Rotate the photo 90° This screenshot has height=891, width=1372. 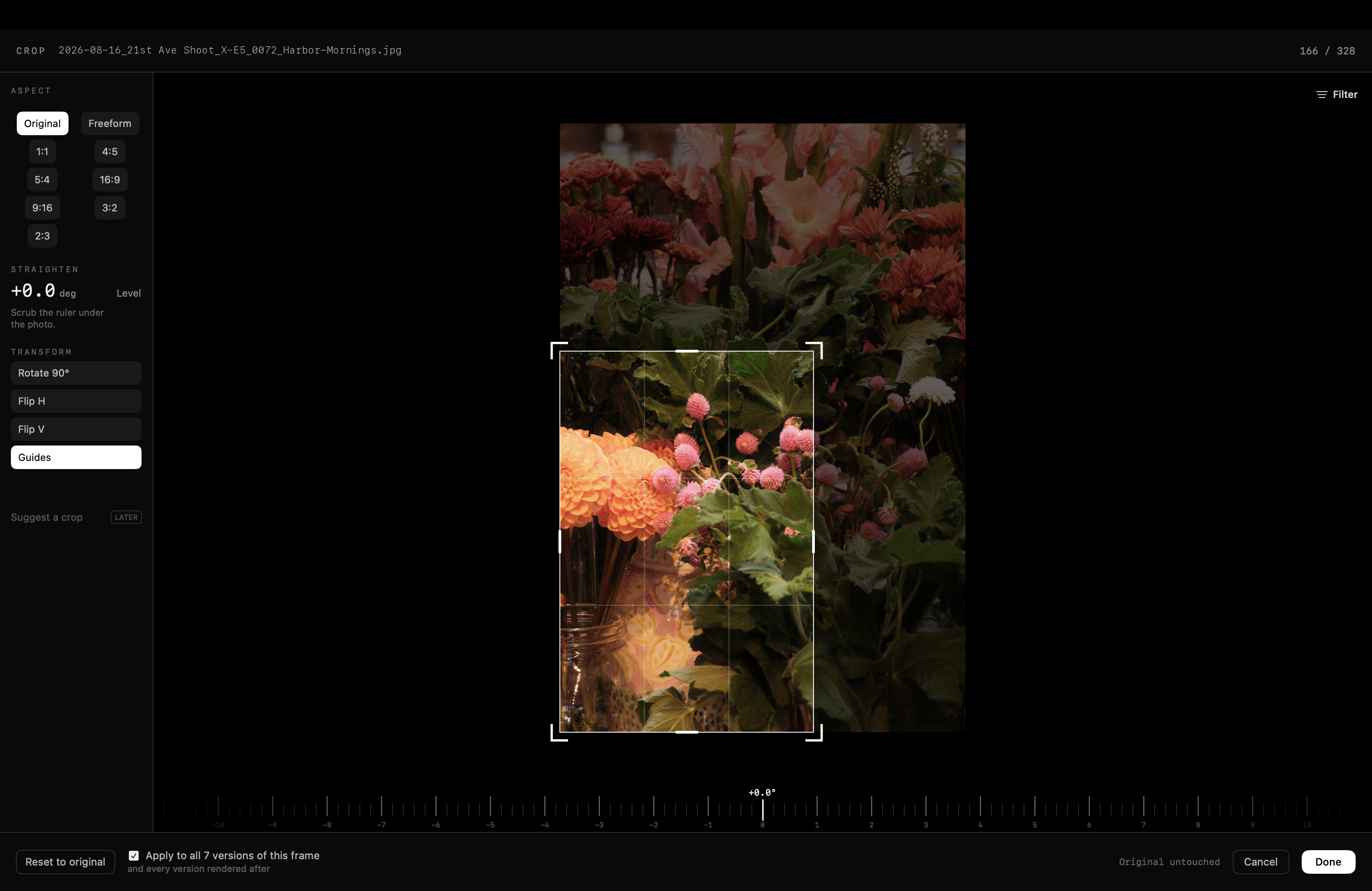coord(76,373)
